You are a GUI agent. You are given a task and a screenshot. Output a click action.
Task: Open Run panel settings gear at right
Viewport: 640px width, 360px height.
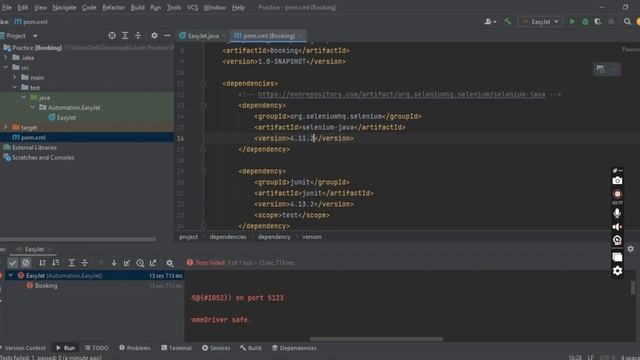point(631,249)
